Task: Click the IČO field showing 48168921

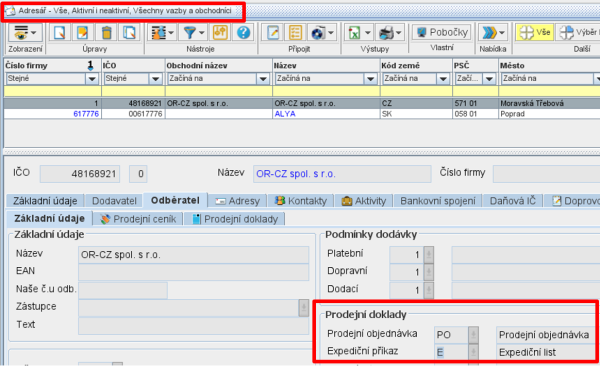Action: pyautogui.click(x=80, y=174)
